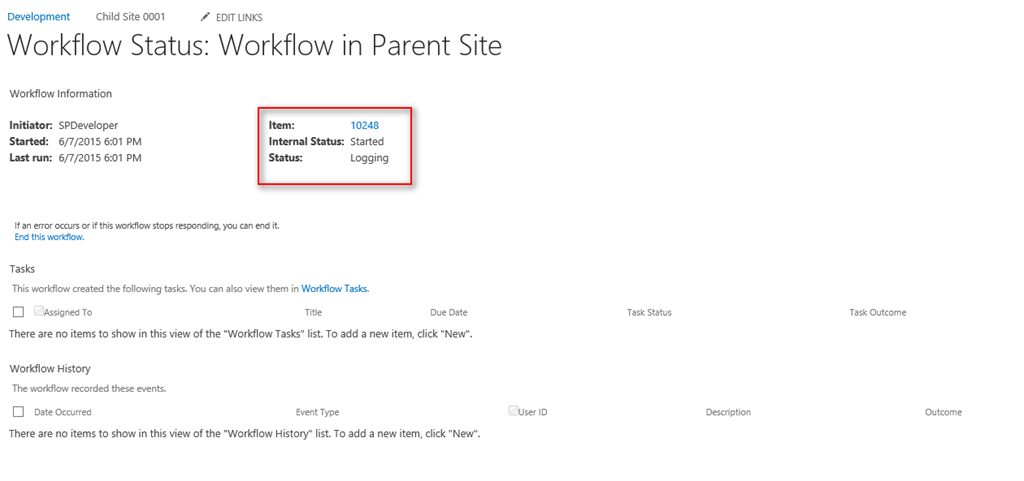Click End this workflow link
Image resolution: width=1024 pixels, height=481 pixels.
49,237
